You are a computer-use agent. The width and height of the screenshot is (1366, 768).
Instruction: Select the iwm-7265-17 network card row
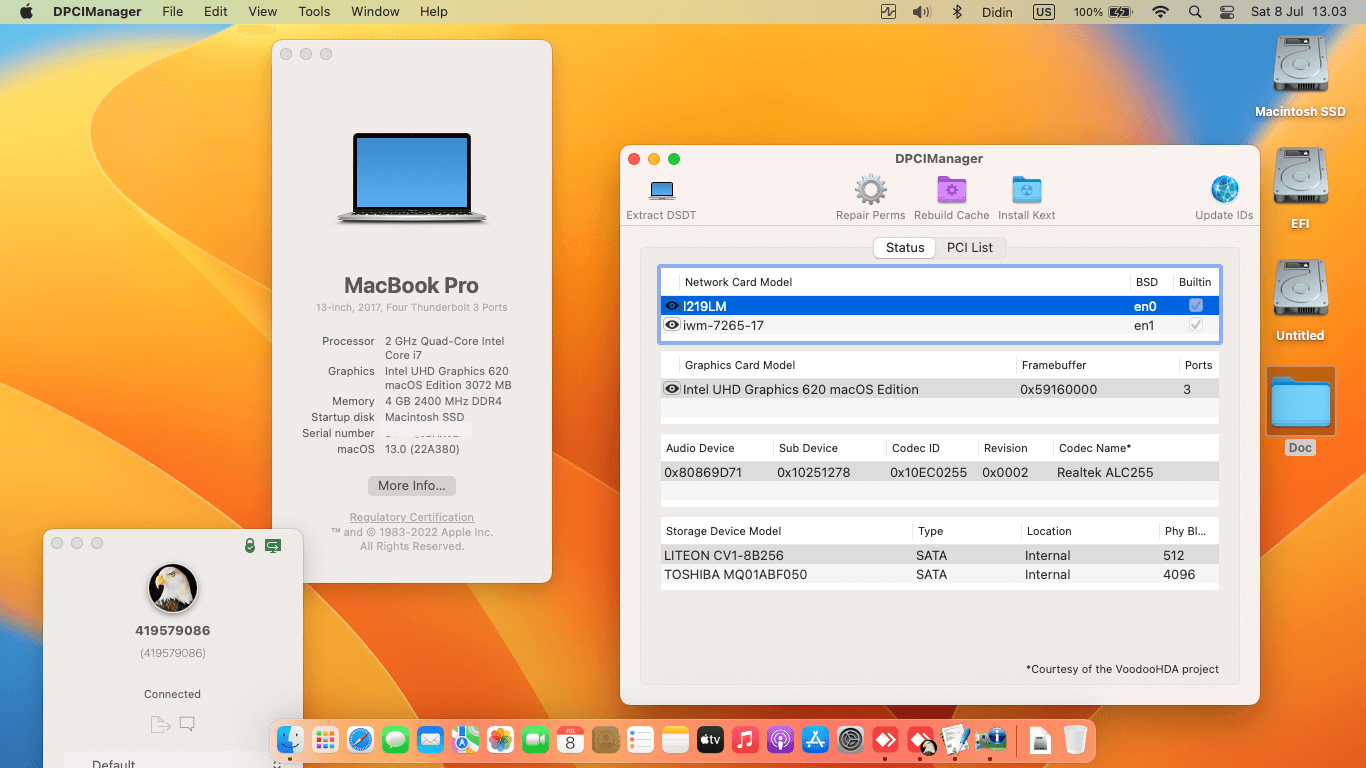point(940,325)
